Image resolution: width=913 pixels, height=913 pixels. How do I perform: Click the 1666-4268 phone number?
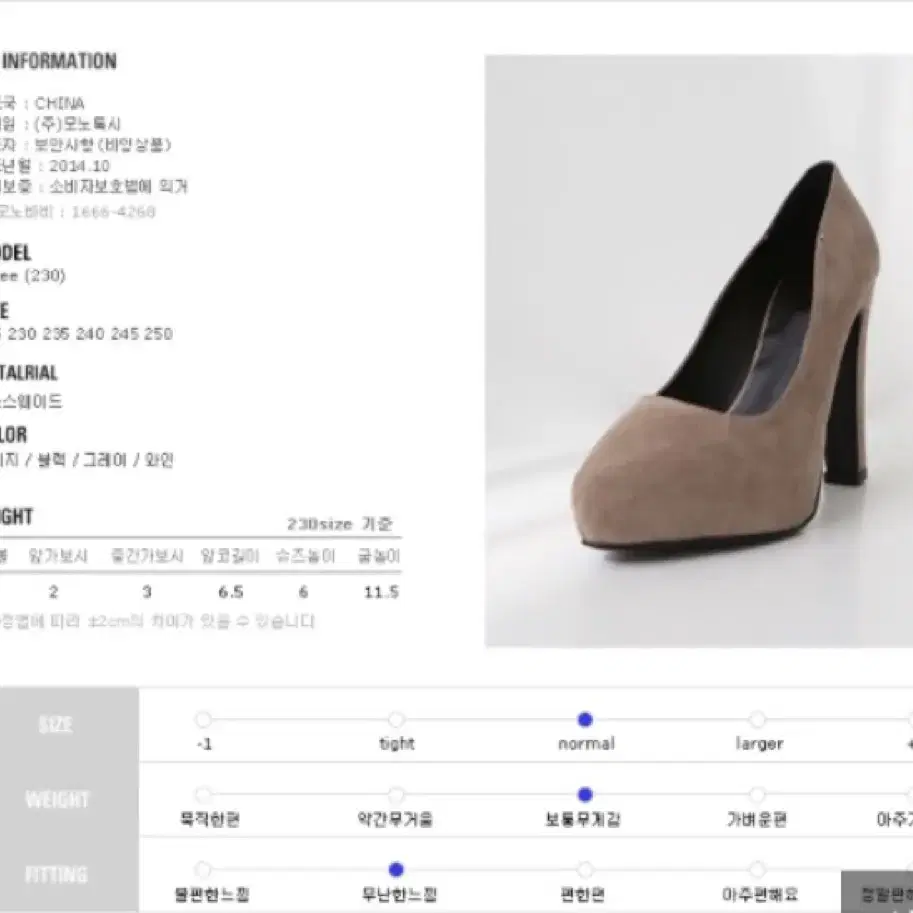[114, 212]
